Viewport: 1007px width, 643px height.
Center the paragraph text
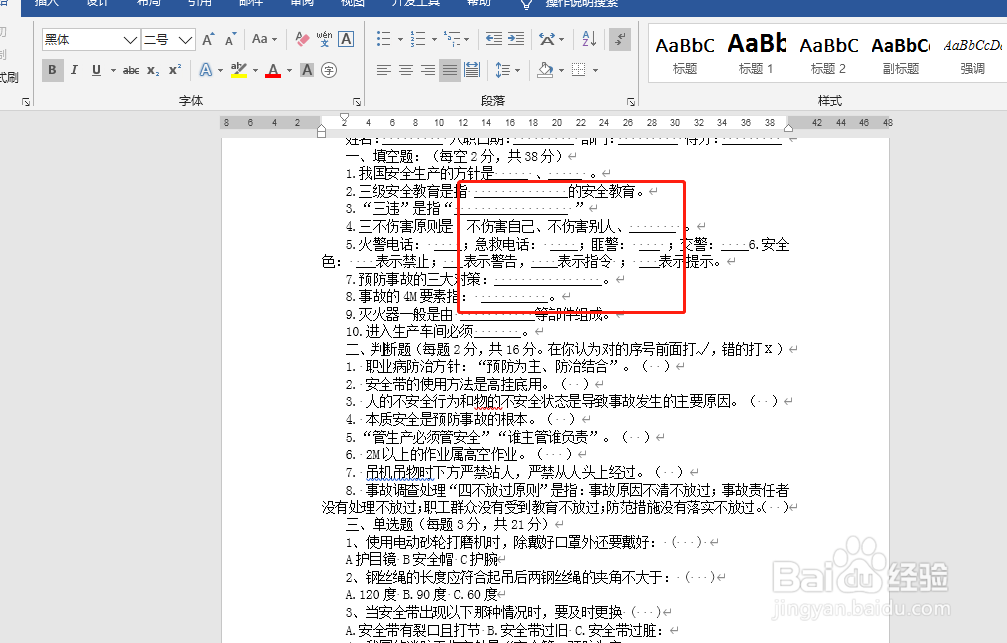(x=406, y=70)
